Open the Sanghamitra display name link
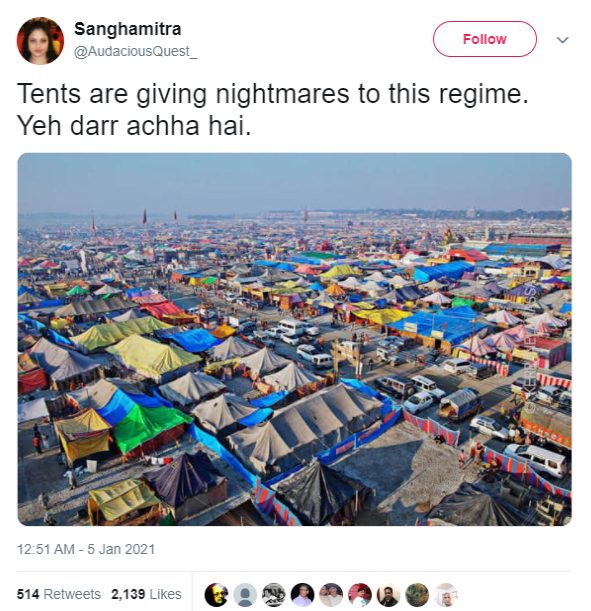591x611 pixels. coord(127,29)
